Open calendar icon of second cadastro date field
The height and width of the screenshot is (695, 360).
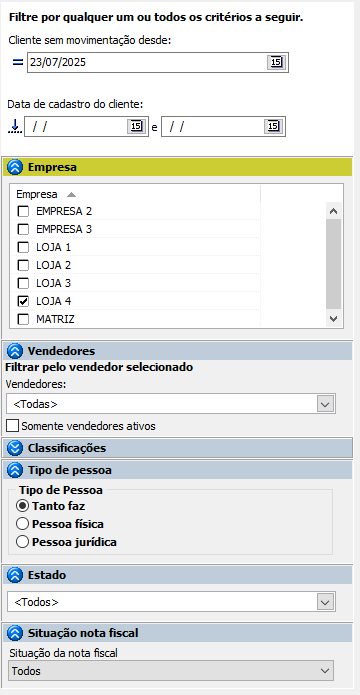(x=274, y=127)
